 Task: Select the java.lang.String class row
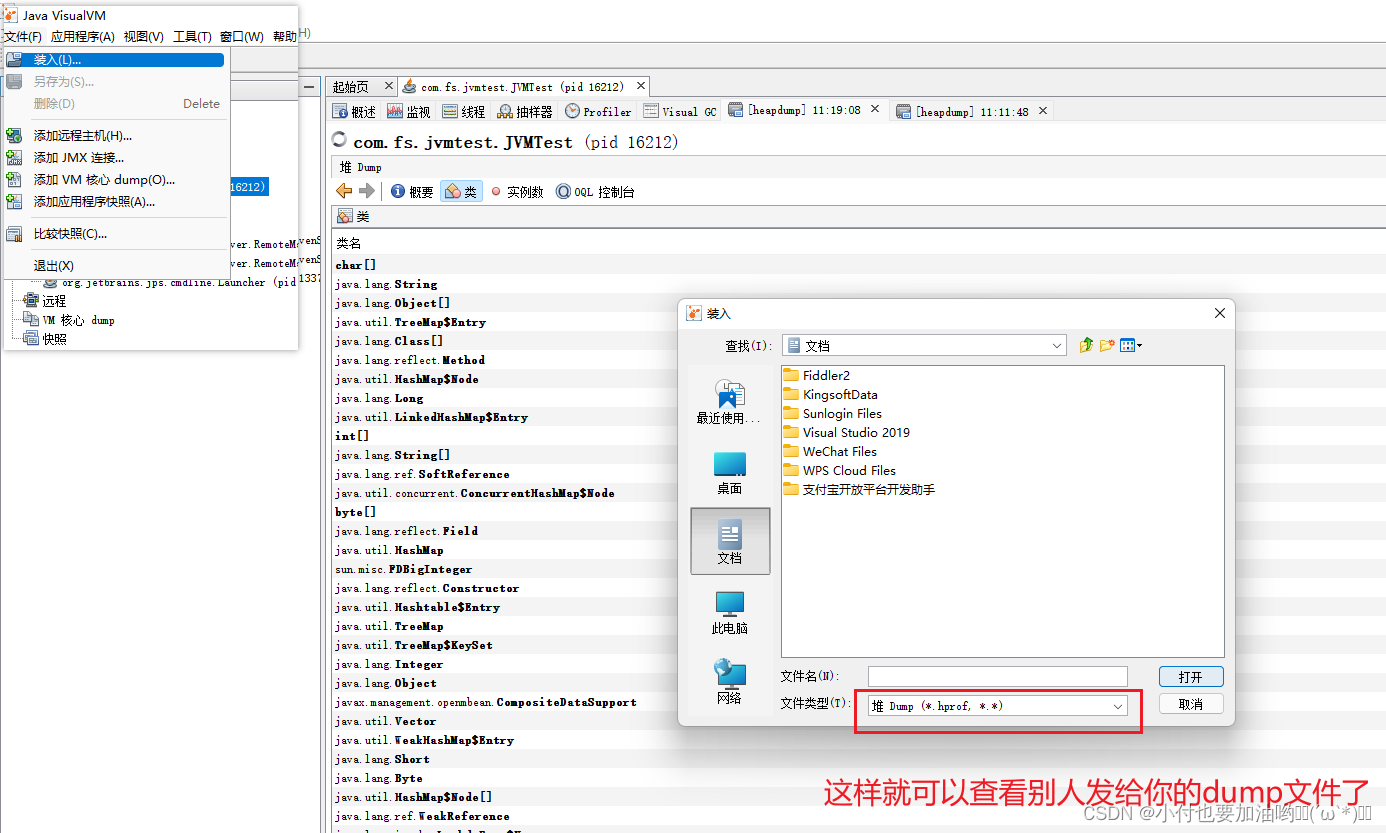coord(860,284)
